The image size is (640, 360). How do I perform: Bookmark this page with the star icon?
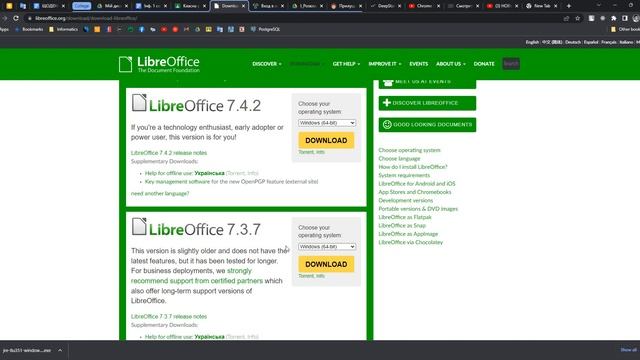tap(578, 18)
